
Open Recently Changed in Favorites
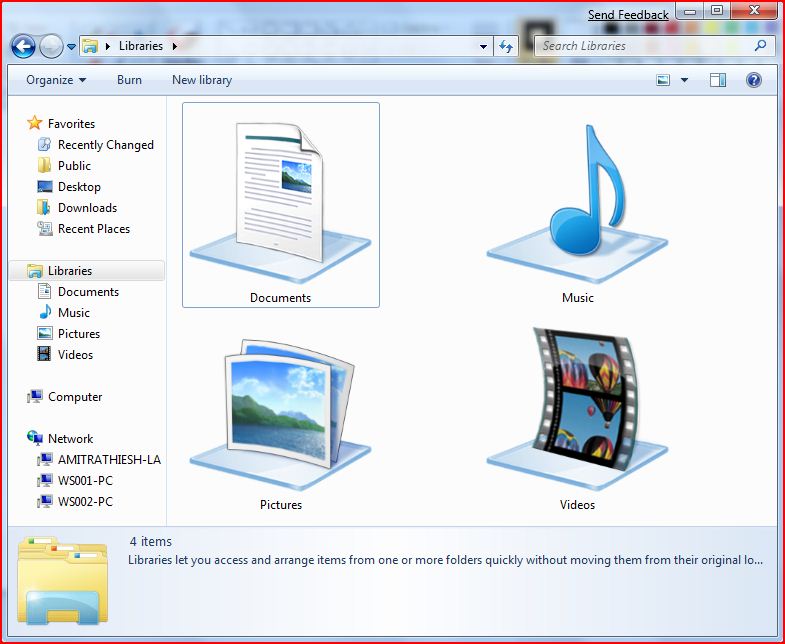tap(106, 145)
